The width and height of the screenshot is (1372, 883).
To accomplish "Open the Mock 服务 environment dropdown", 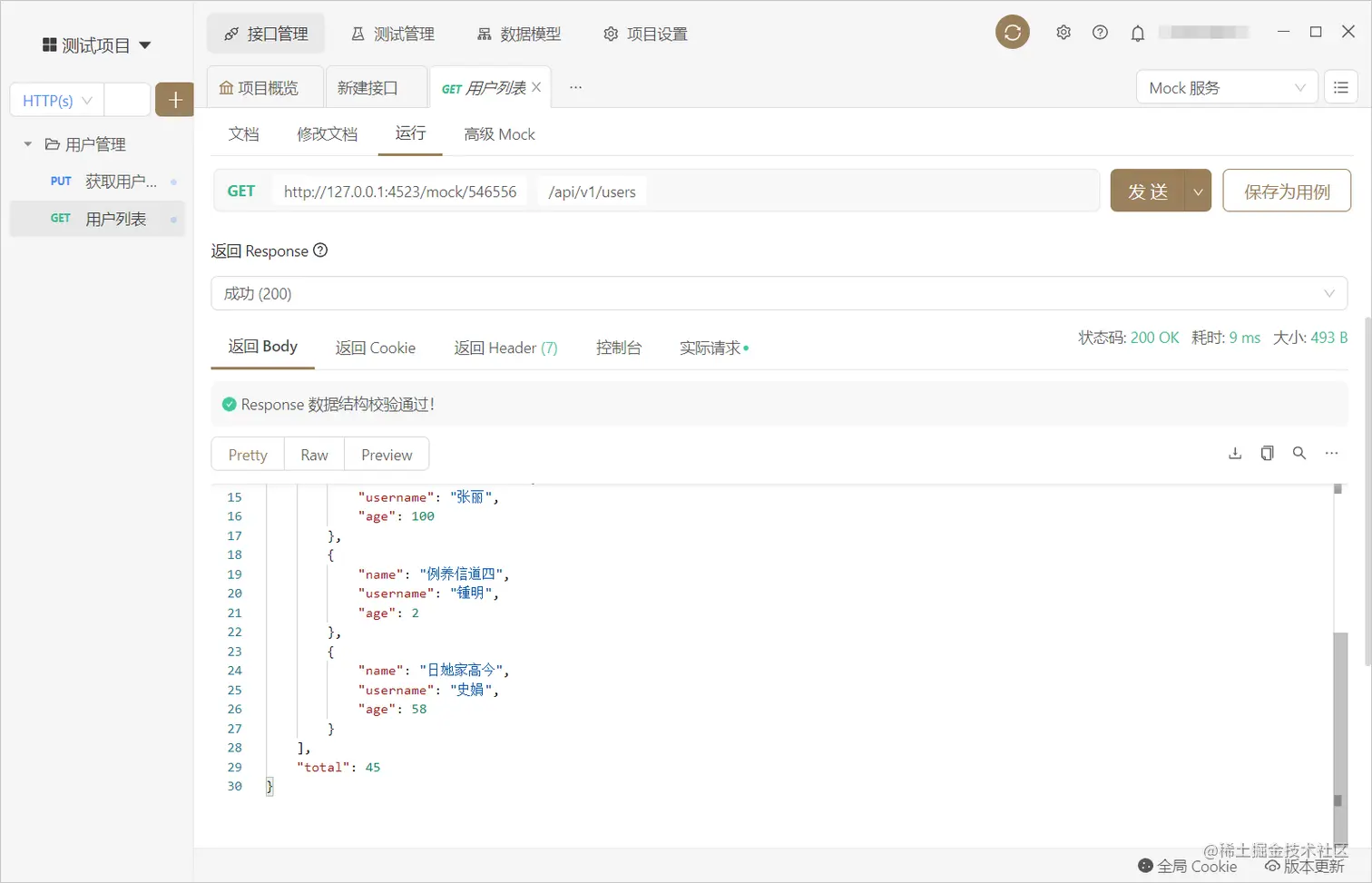I will click(1227, 88).
